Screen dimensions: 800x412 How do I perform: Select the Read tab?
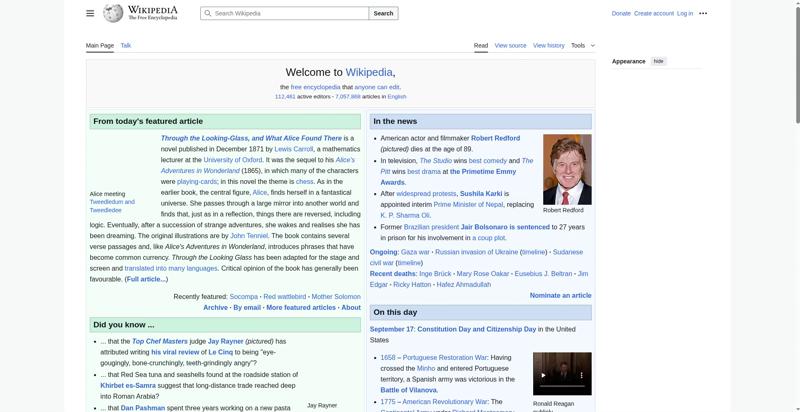(x=481, y=45)
